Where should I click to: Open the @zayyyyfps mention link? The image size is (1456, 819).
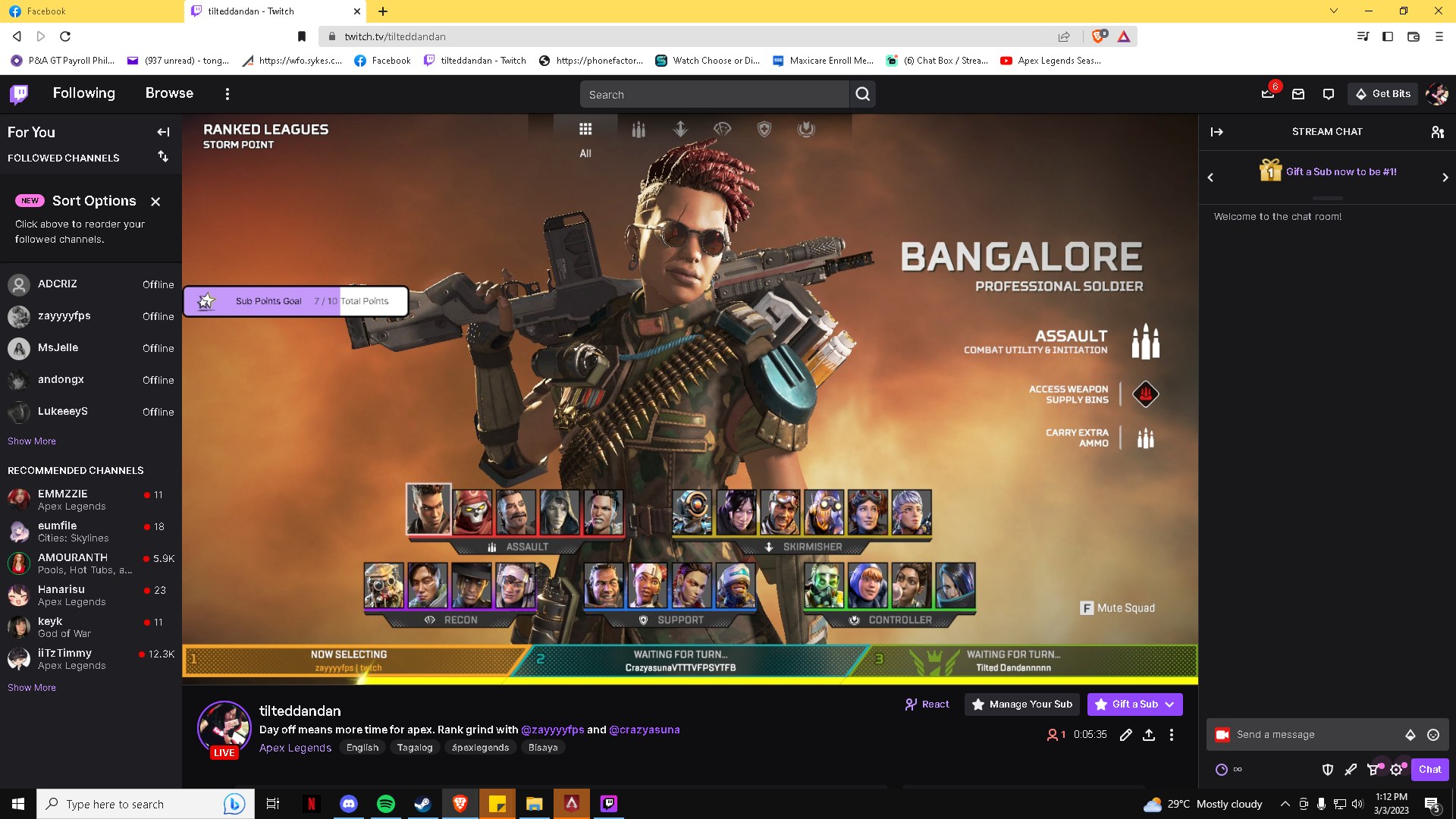[x=553, y=730]
